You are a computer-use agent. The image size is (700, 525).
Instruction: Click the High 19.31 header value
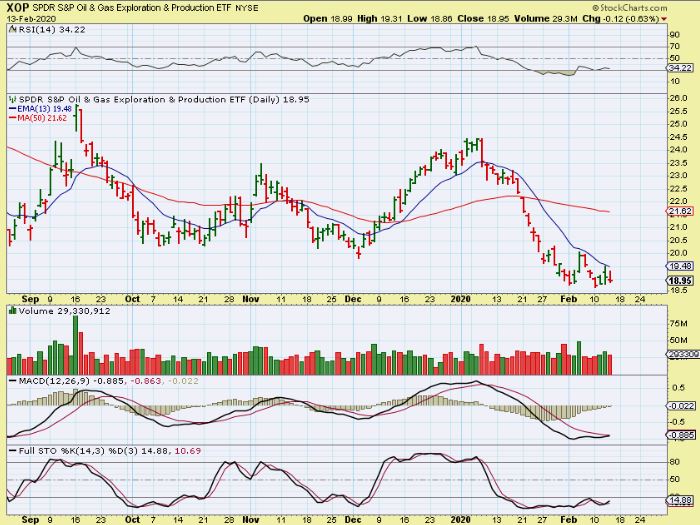379,19
